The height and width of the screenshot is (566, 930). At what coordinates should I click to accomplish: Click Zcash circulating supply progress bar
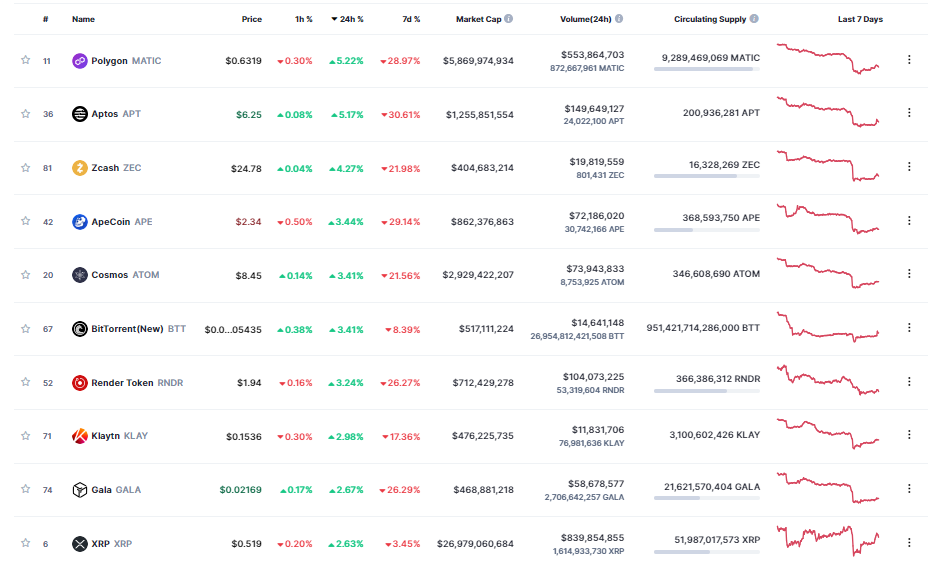tap(707, 176)
